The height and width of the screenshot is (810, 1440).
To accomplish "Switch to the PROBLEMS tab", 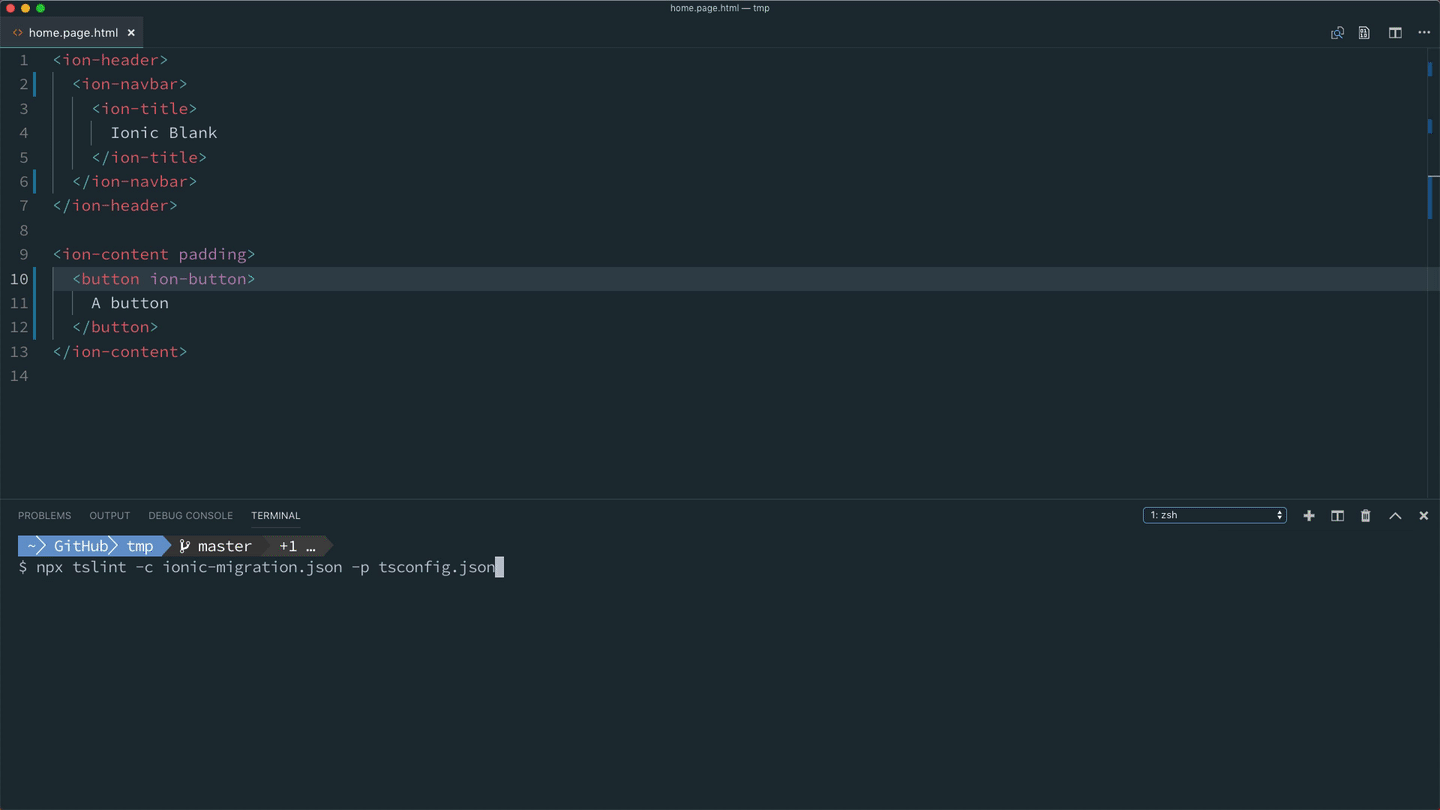I will point(44,516).
